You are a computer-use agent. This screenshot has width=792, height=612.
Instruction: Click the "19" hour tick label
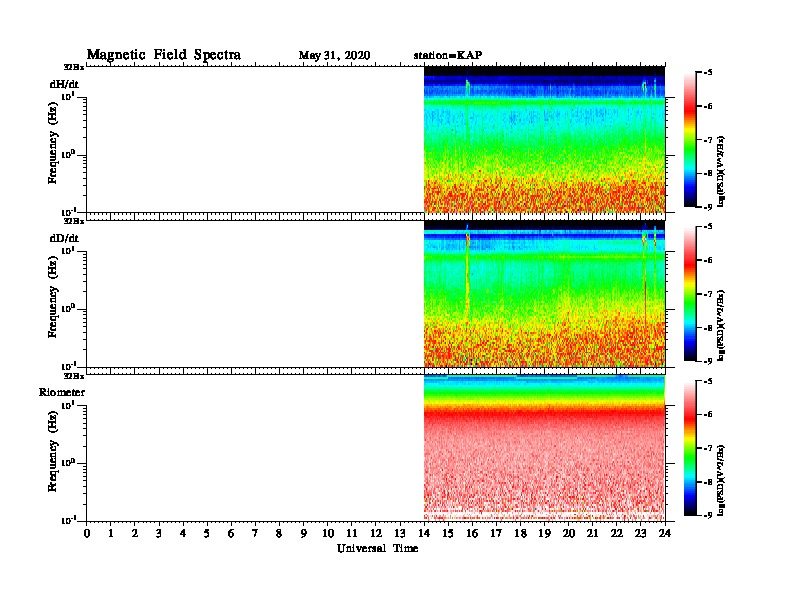click(544, 533)
